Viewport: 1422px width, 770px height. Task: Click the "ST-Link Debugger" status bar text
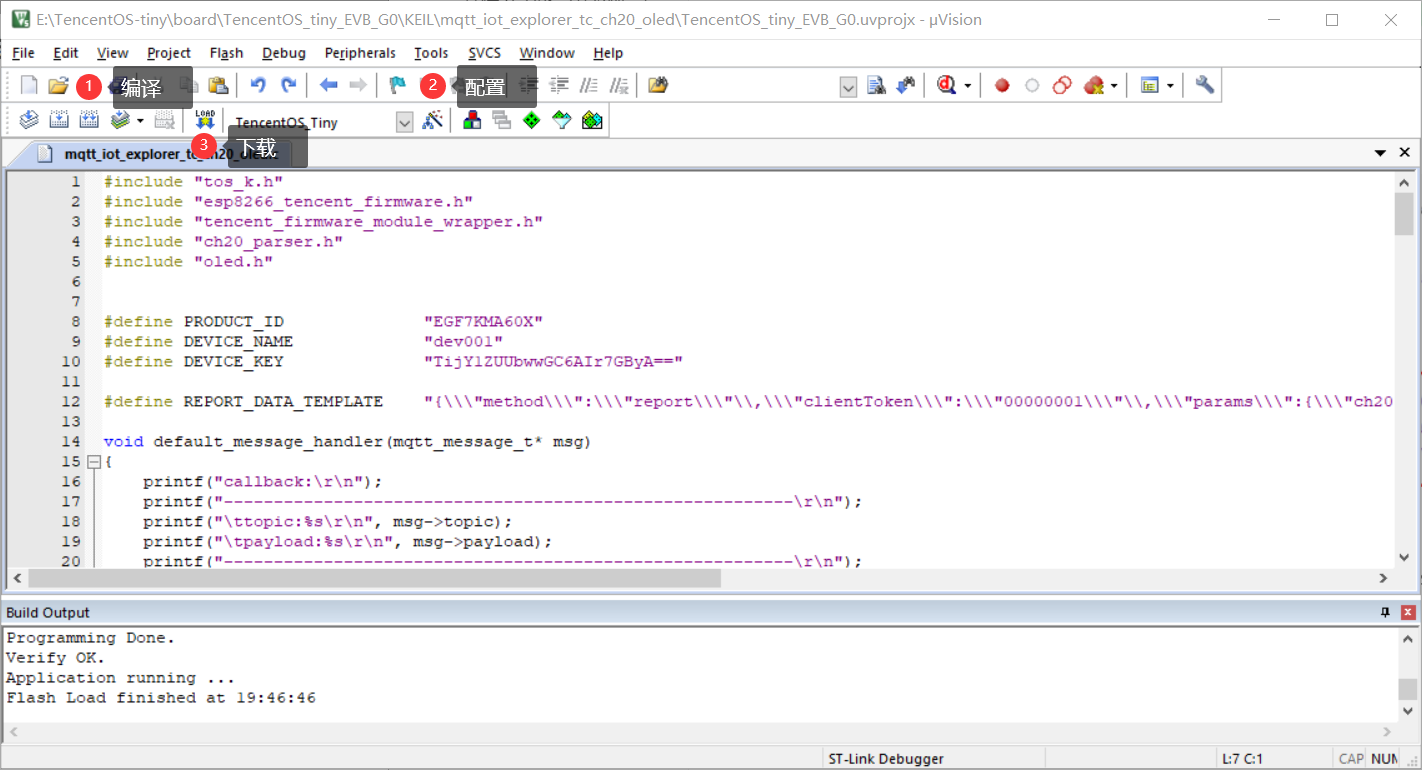coord(886,758)
